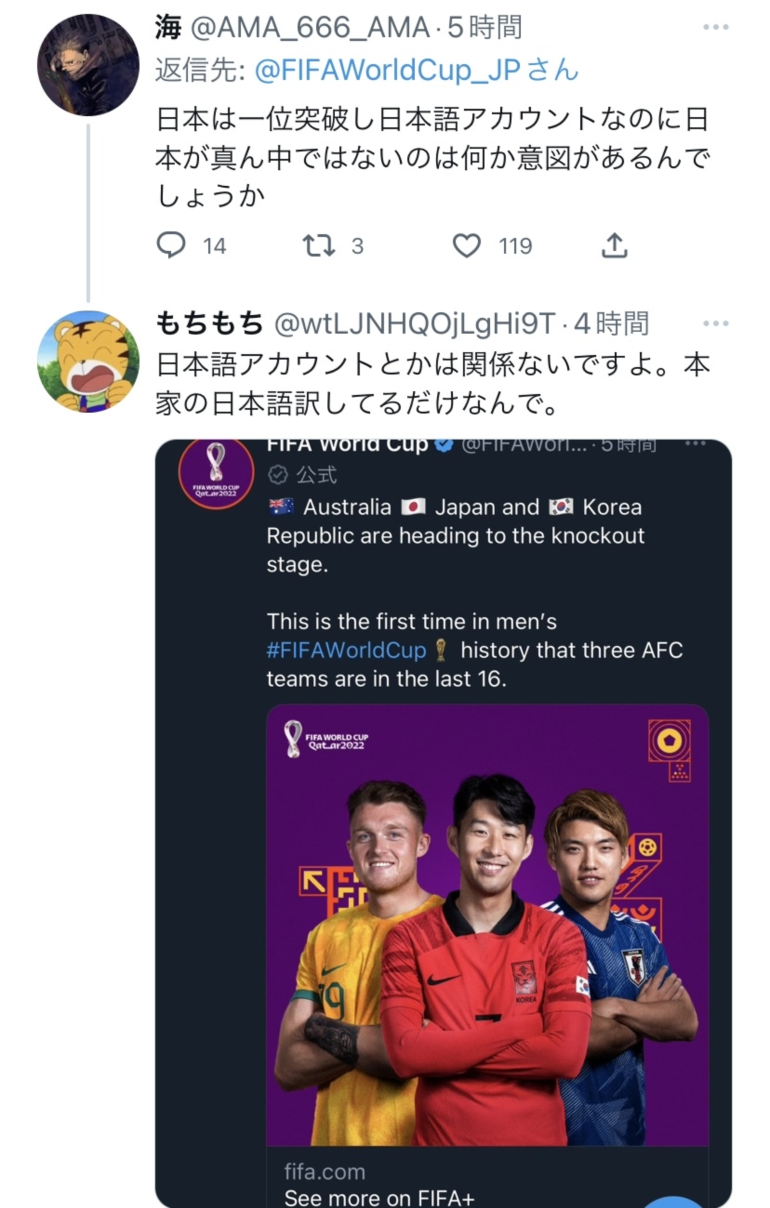The width and height of the screenshot is (770, 1208).
Task: Open もちもち's tiger profile avatar
Action: click(88, 360)
